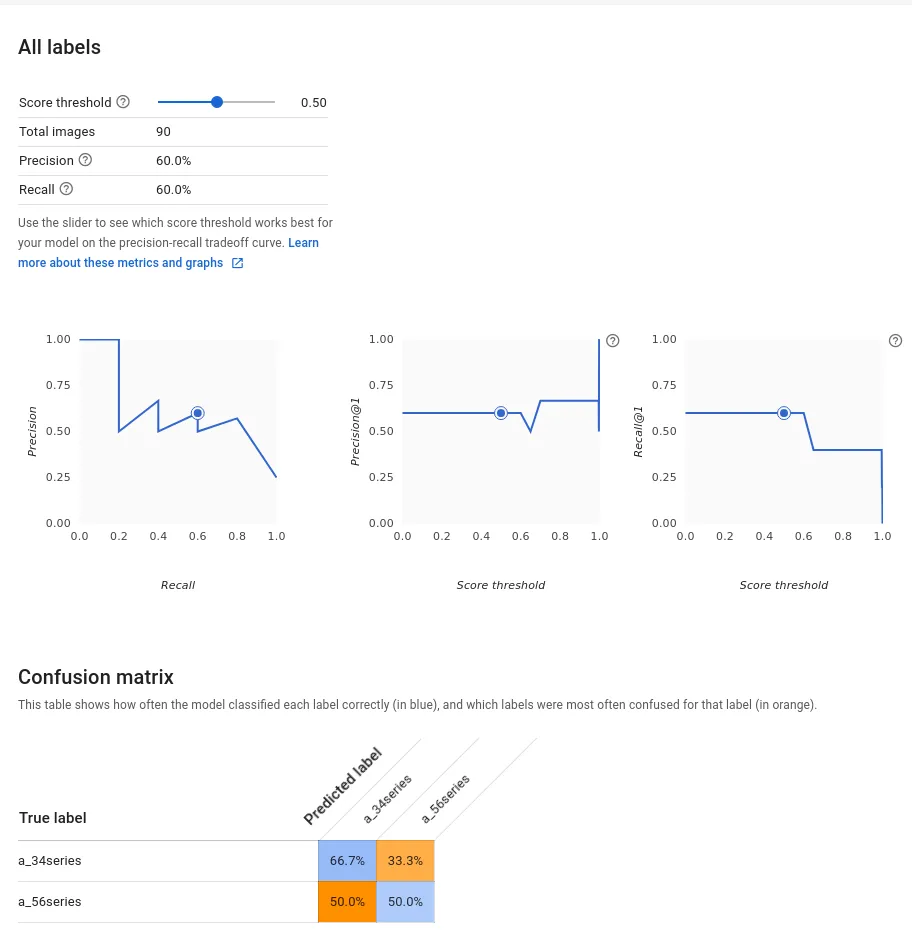This screenshot has height=934, width=912.
Task: Open help icon above the Recall@1 chart
Action: click(895, 340)
